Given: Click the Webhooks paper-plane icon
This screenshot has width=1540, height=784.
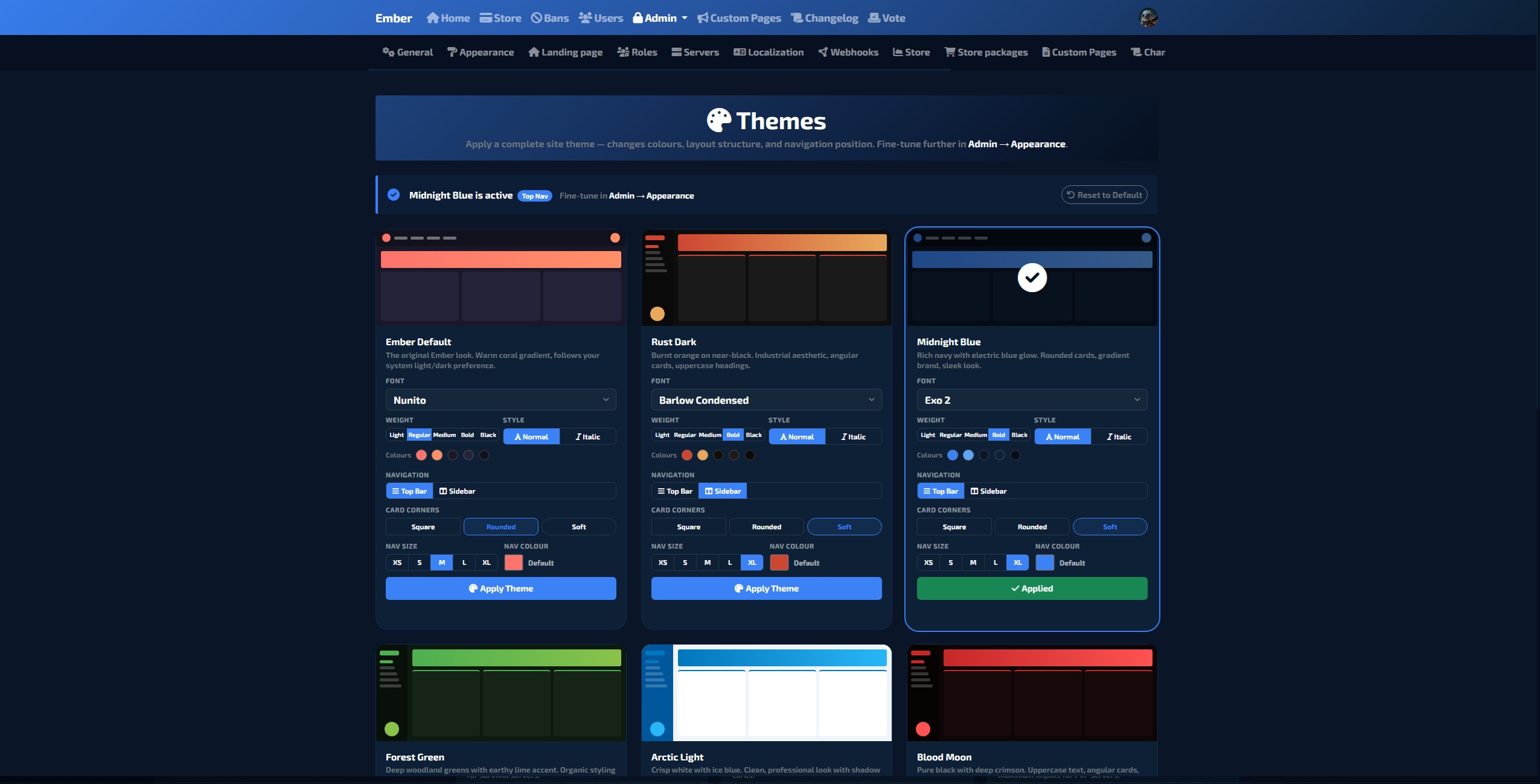Looking at the screenshot, I should (x=823, y=53).
